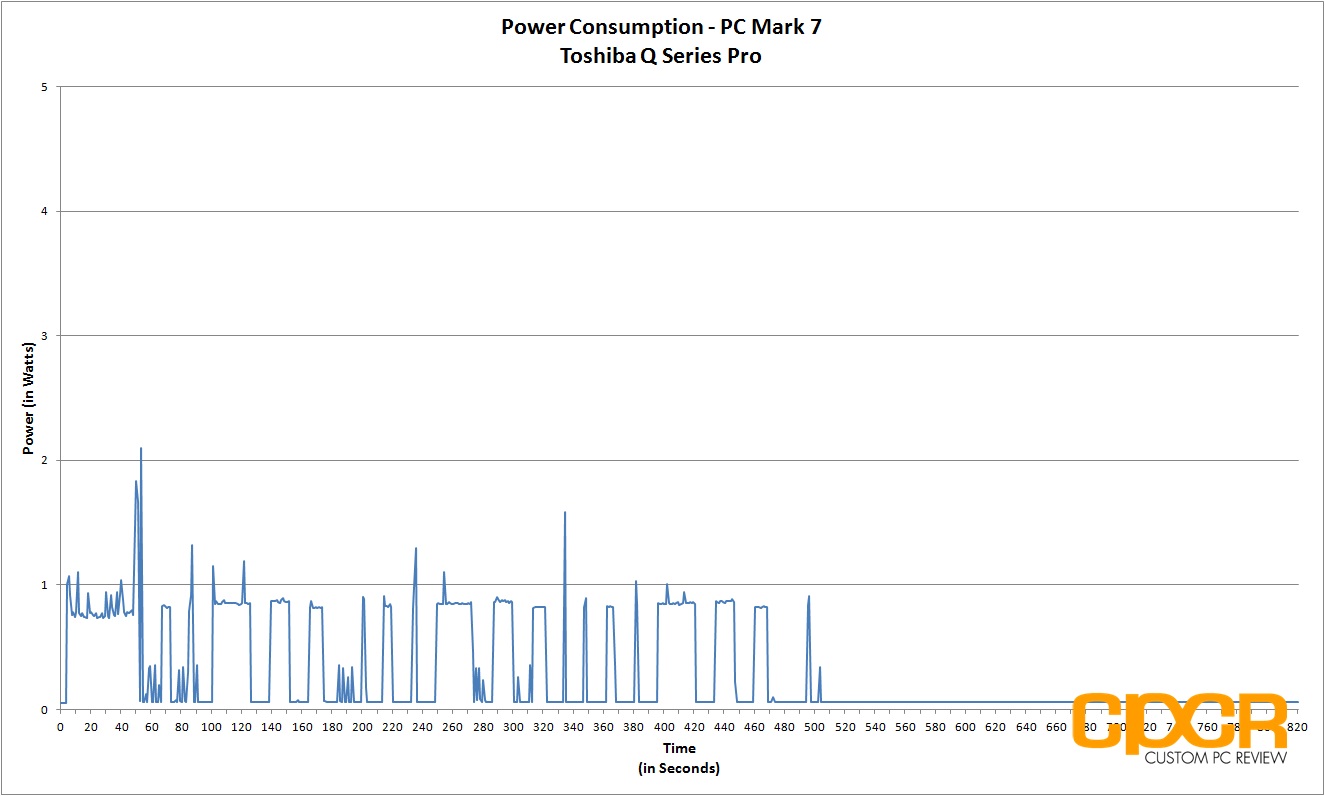Click the '(in Seconds)' axis subtitle
Viewport: 1325px width, 796px height.
pyautogui.click(x=678, y=768)
